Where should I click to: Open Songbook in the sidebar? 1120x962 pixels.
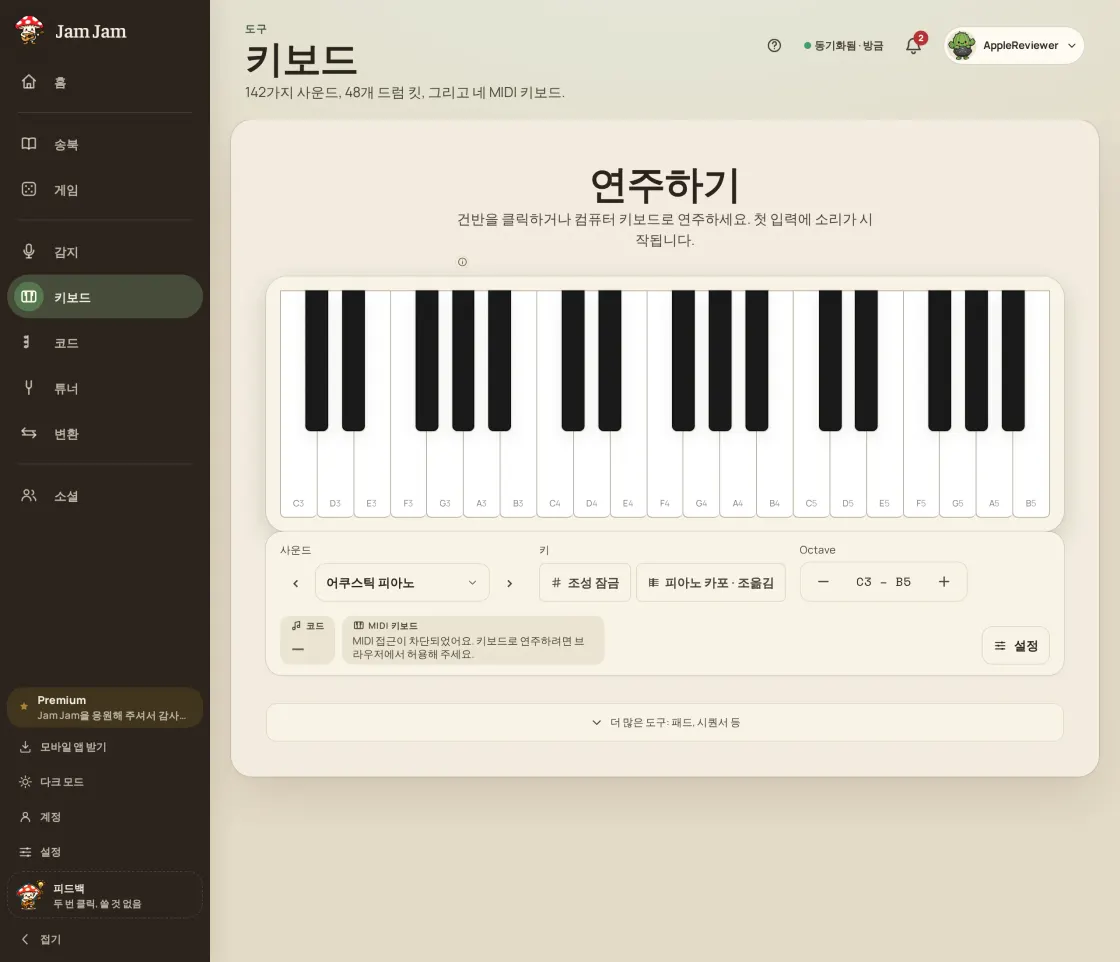point(105,144)
